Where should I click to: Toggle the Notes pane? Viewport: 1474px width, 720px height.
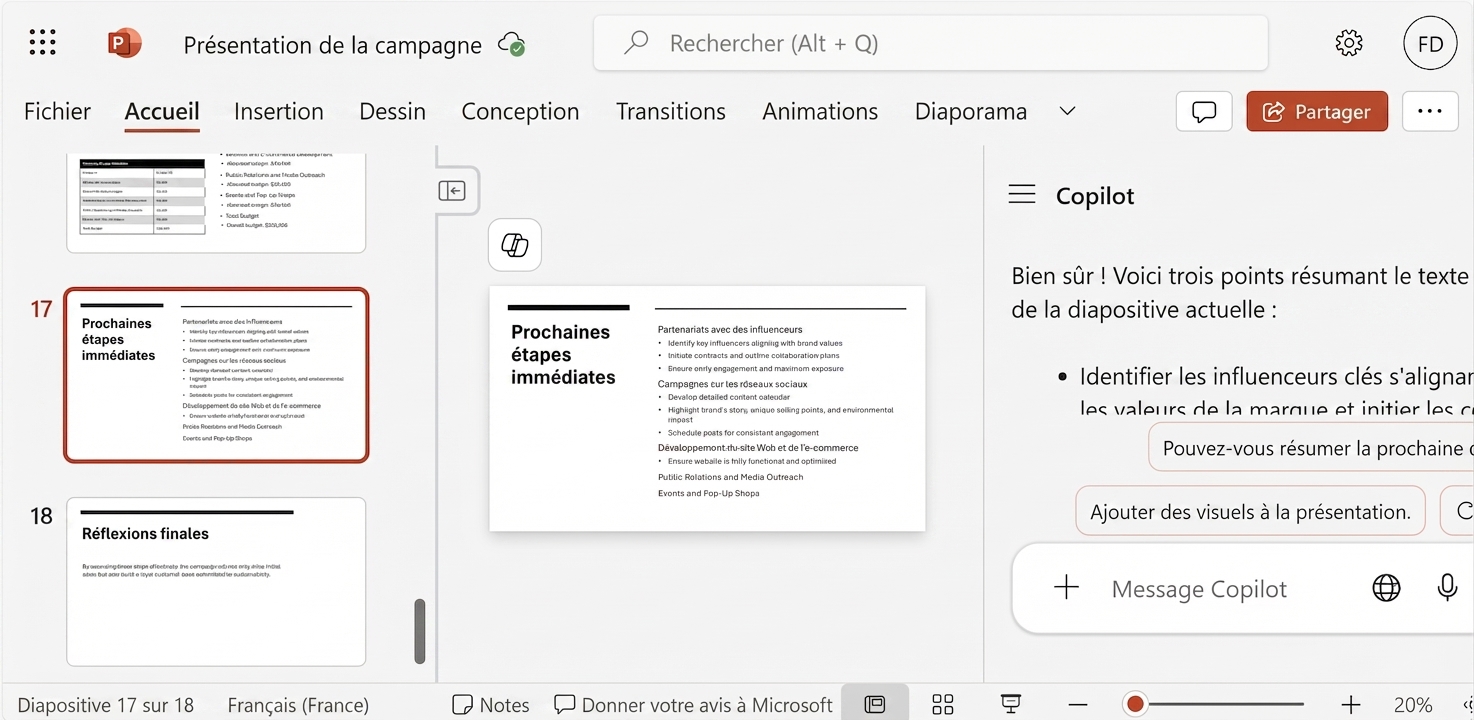click(491, 705)
